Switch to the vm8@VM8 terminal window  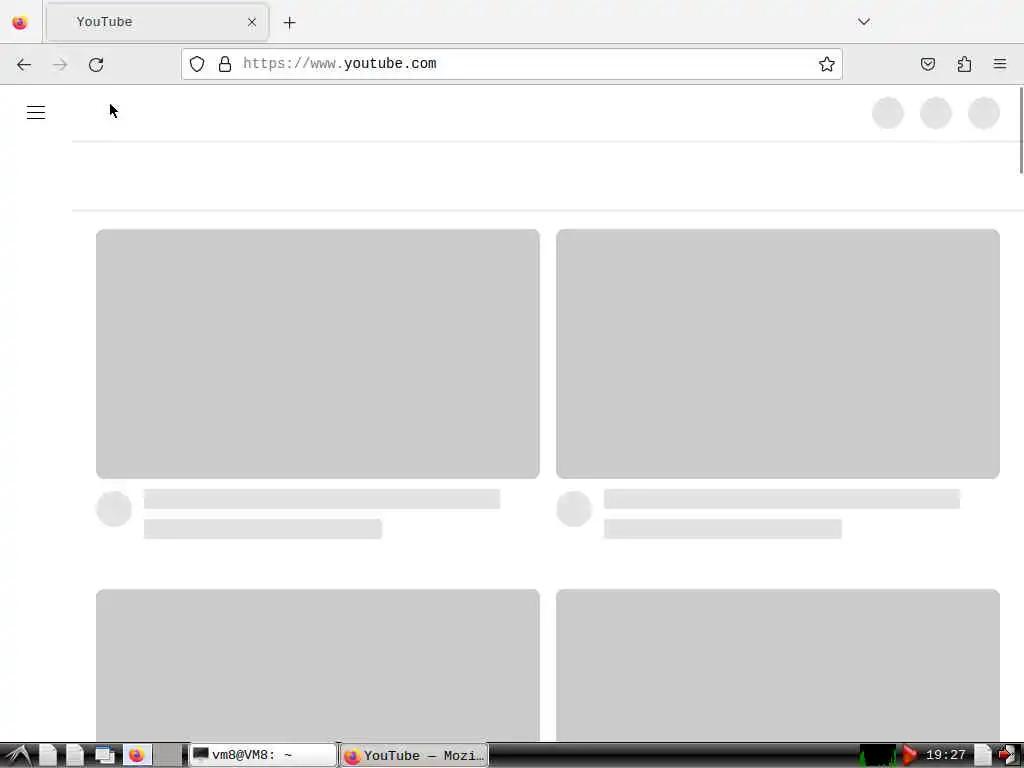[263, 756]
